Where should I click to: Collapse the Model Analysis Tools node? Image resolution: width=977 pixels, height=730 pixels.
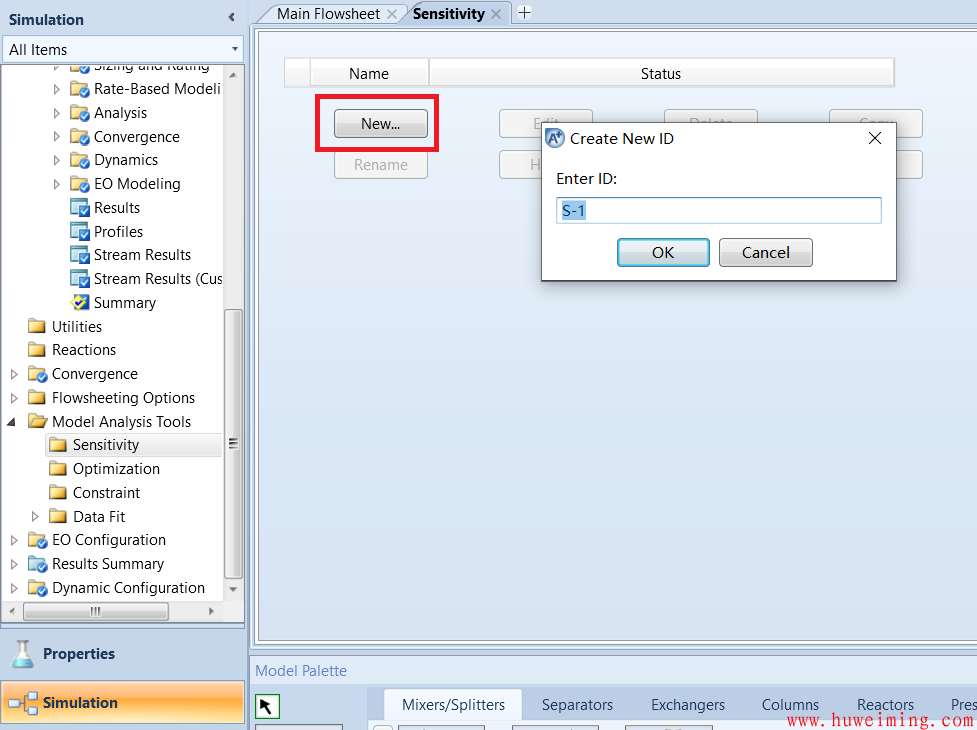[13, 422]
